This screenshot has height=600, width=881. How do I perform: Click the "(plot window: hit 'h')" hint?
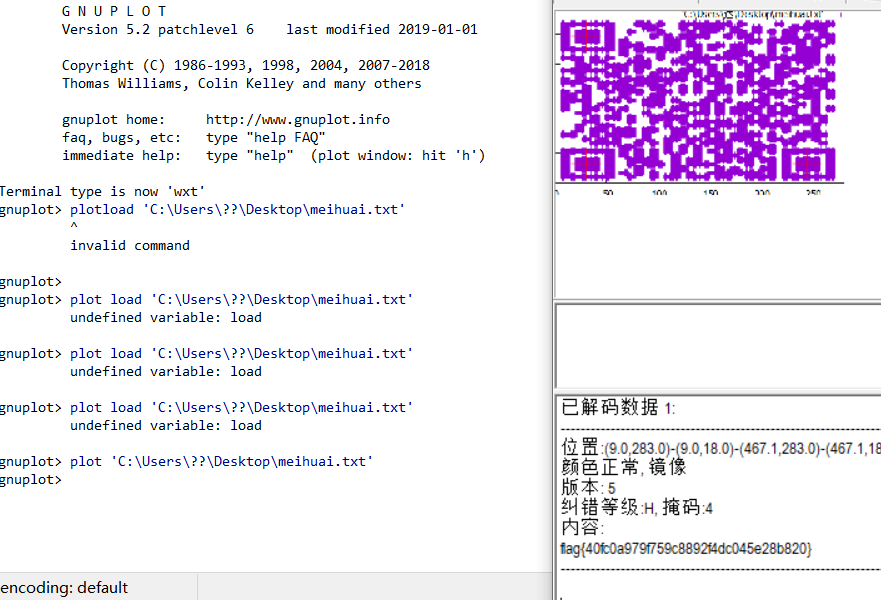point(398,156)
